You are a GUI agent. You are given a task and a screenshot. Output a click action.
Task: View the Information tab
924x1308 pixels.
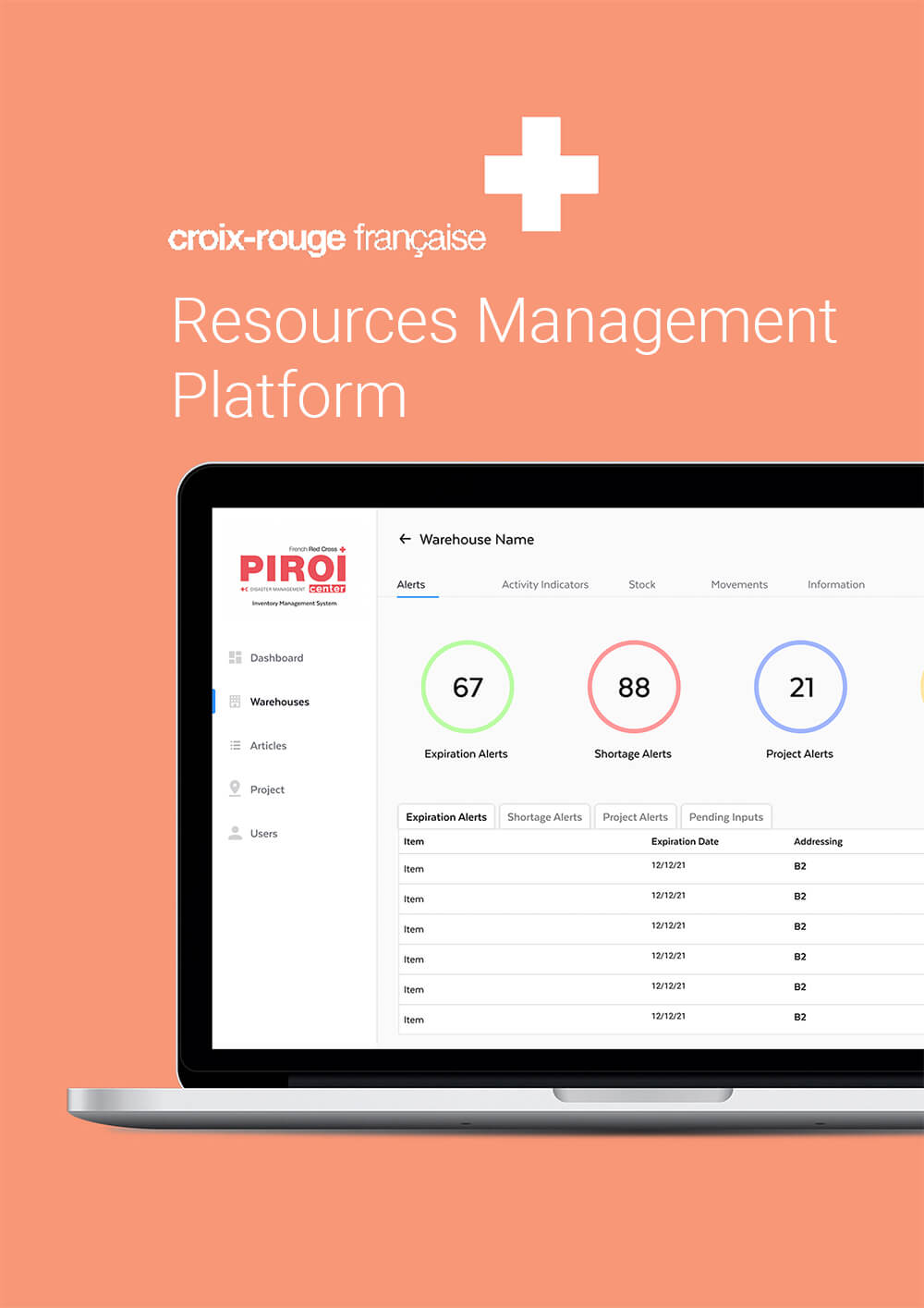point(835,584)
